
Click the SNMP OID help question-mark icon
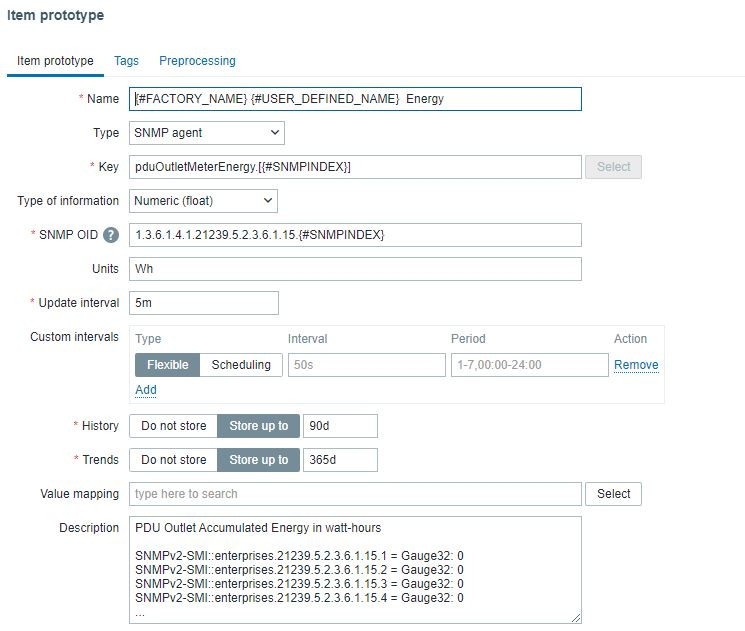tap(111, 235)
